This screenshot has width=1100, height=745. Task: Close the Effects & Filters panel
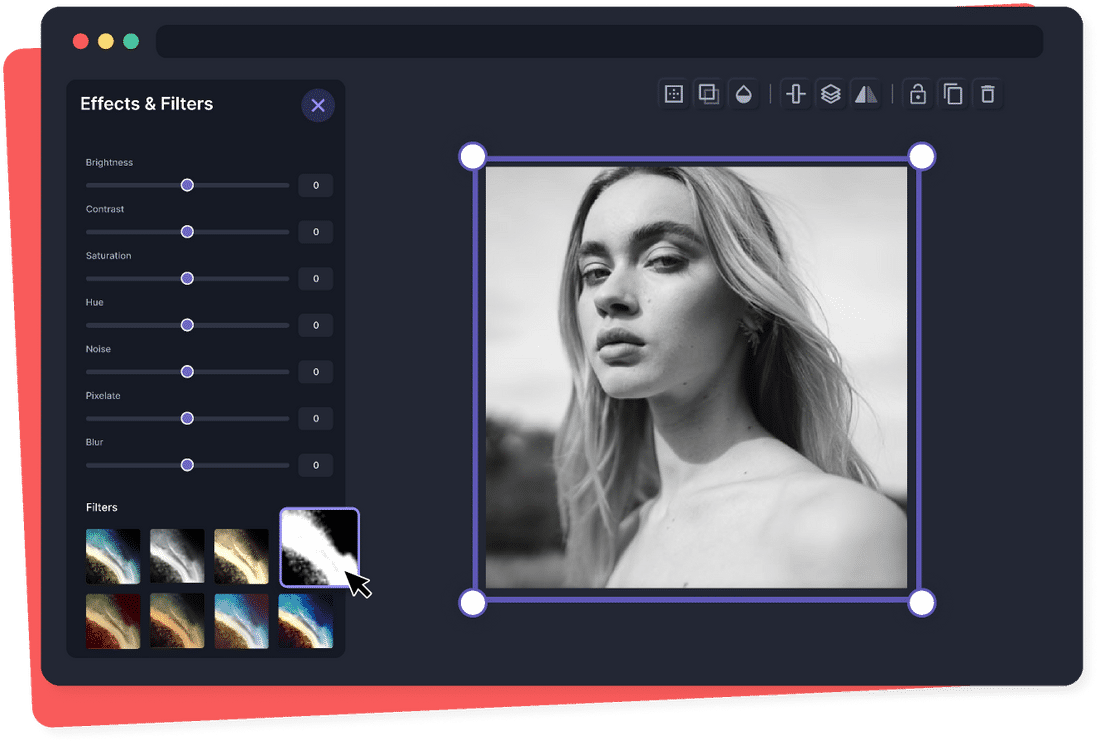(318, 105)
